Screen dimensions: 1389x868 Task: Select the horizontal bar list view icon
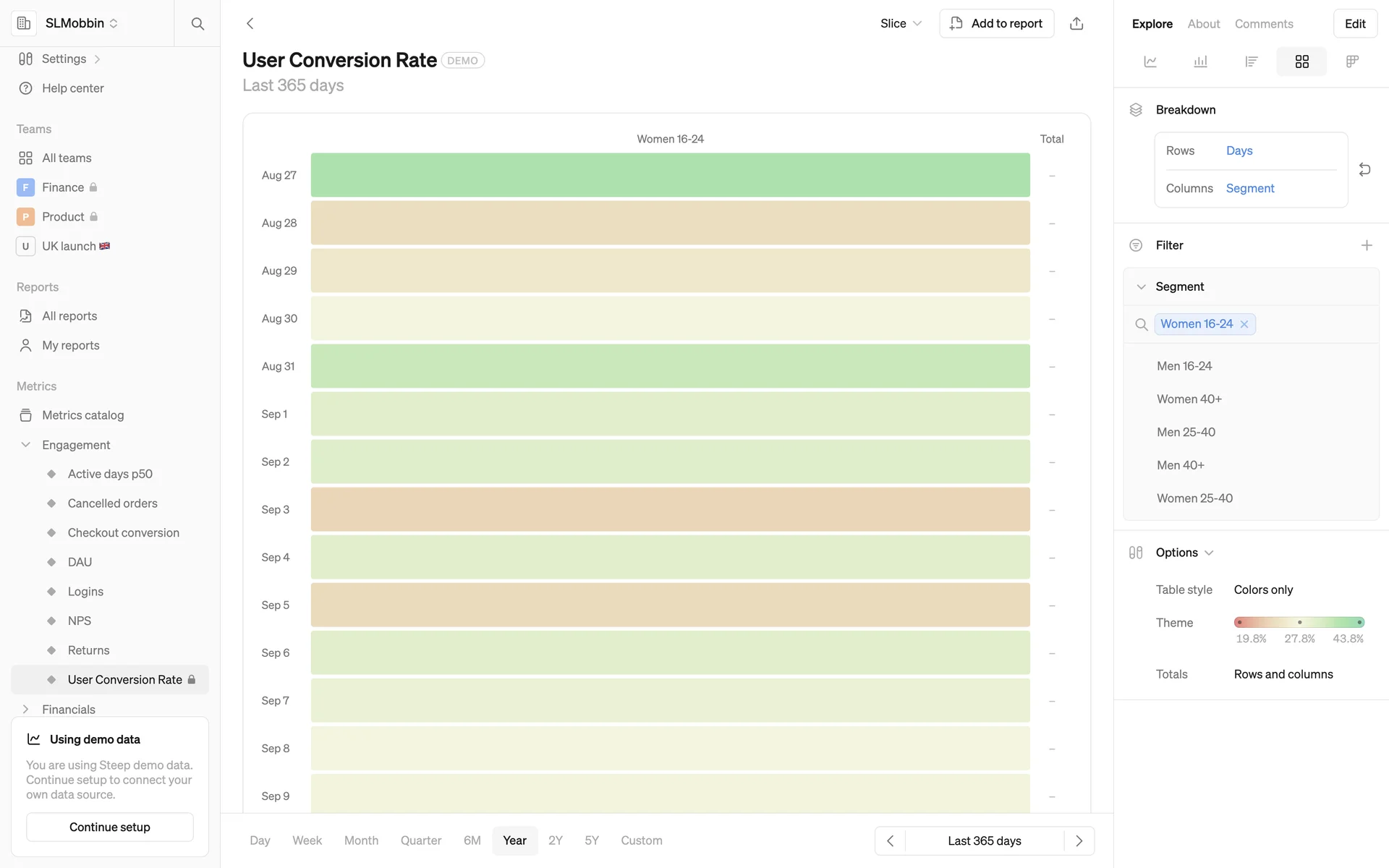click(x=1252, y=61)
